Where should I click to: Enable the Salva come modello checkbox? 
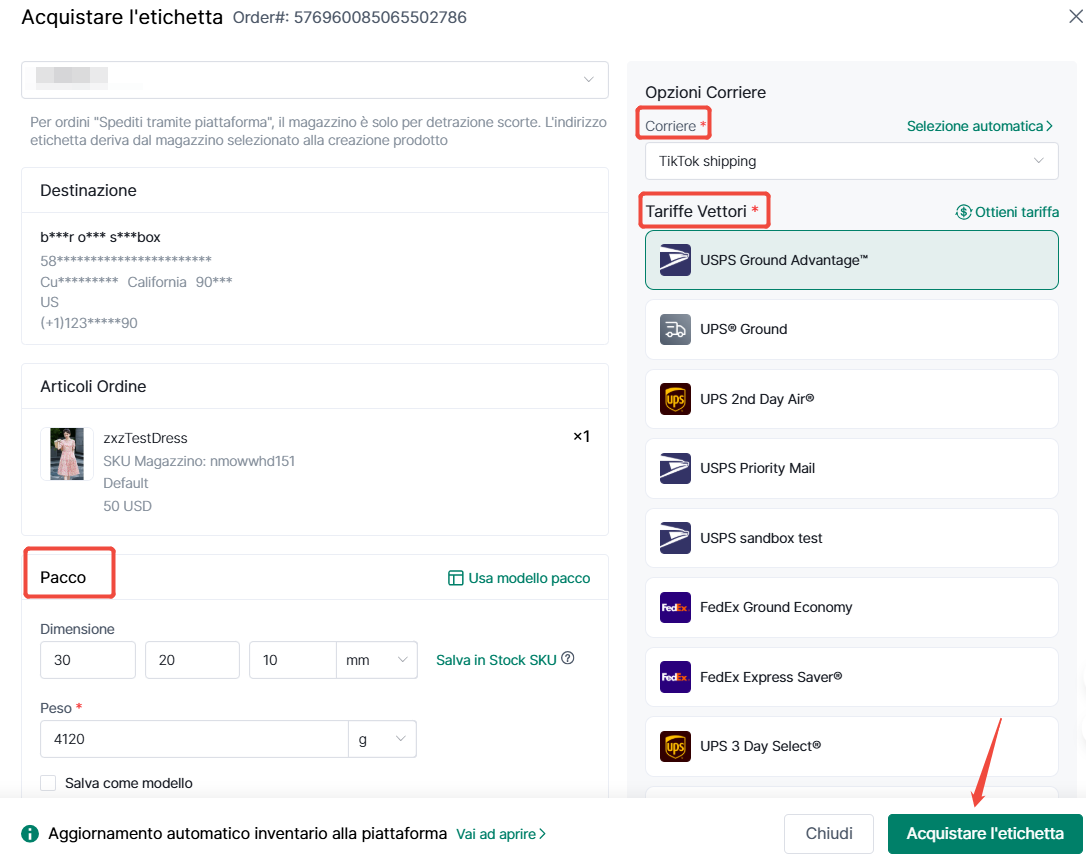(x=48, y=783)
